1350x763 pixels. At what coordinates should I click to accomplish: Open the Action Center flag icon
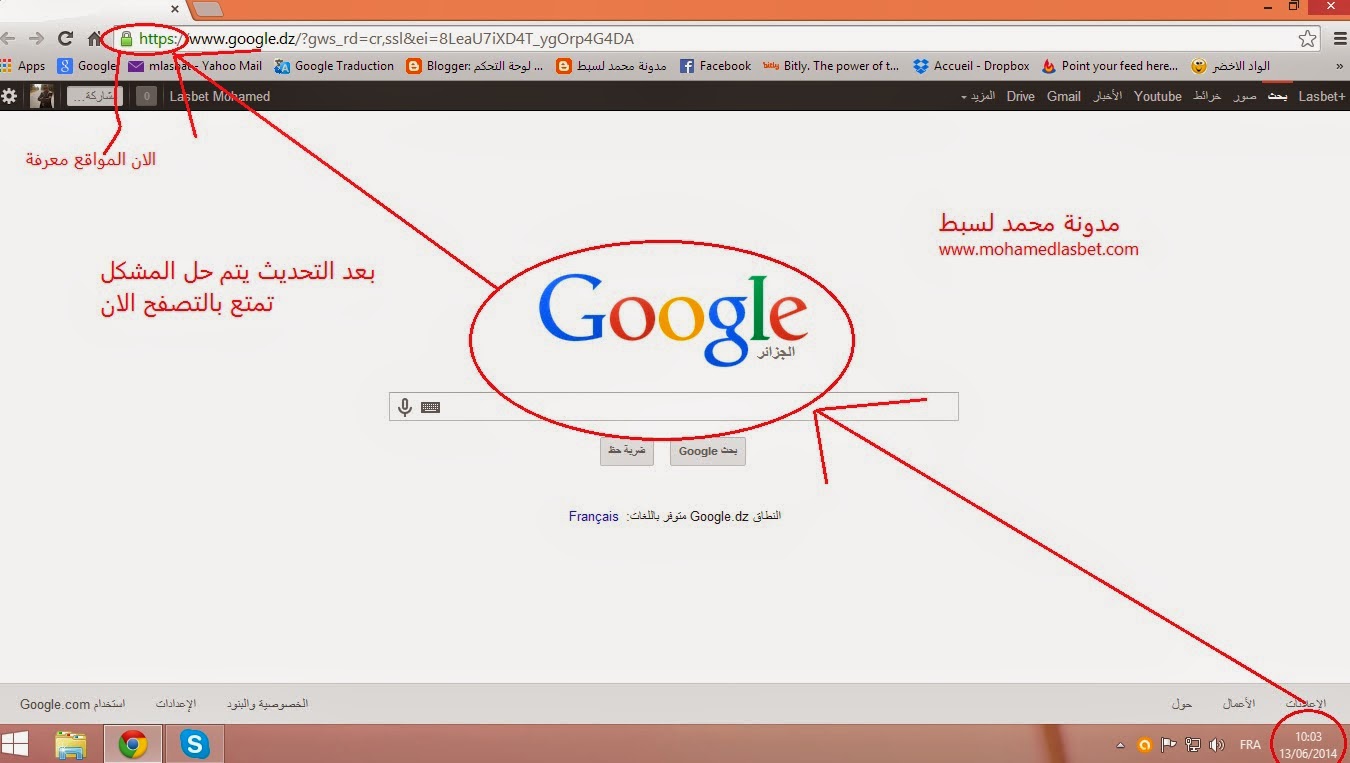[1168, 745]
